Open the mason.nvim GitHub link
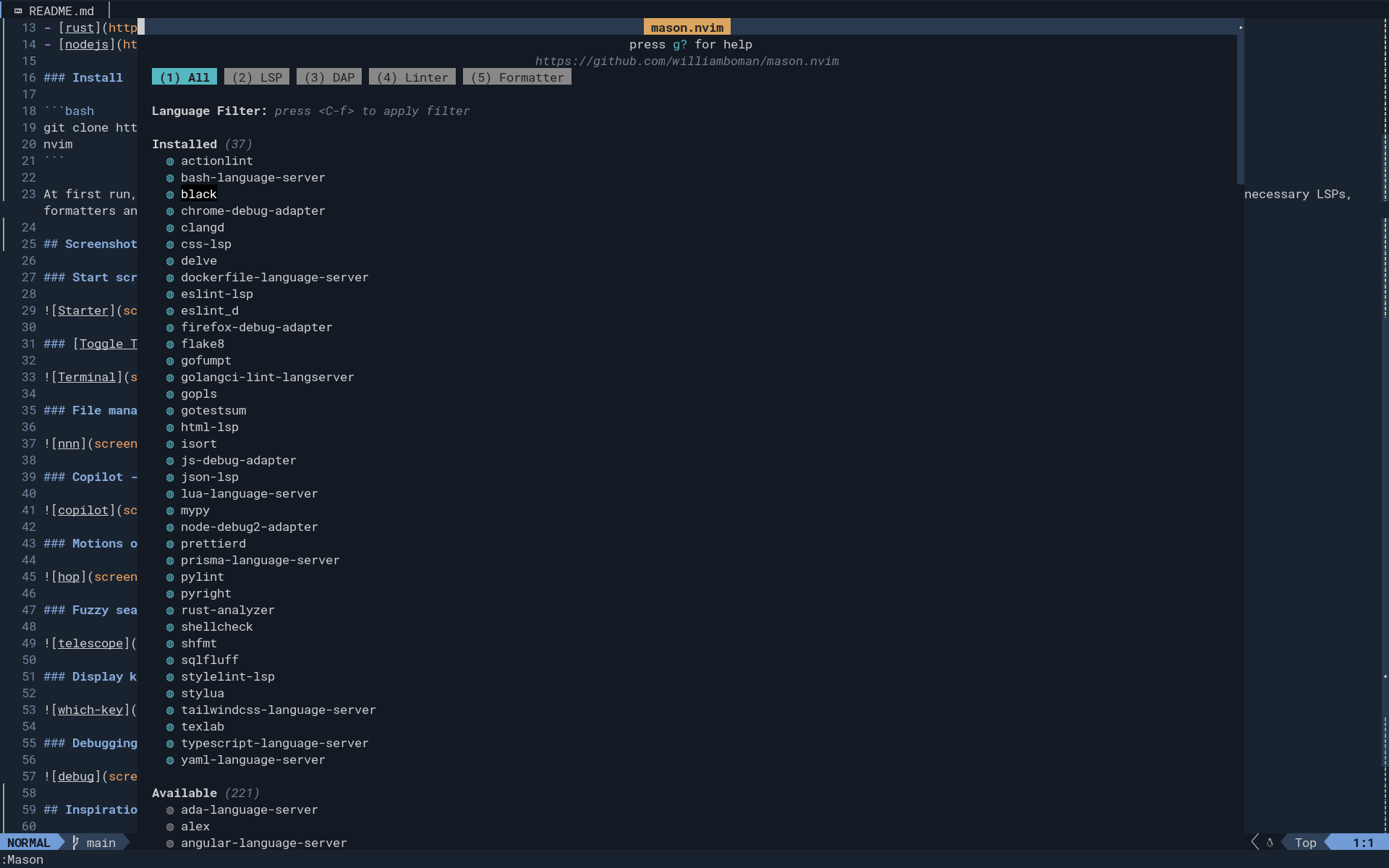Image resolution: width=1389 pixels, height=868 pixels. pyautogui.click(x=687, y=61)
